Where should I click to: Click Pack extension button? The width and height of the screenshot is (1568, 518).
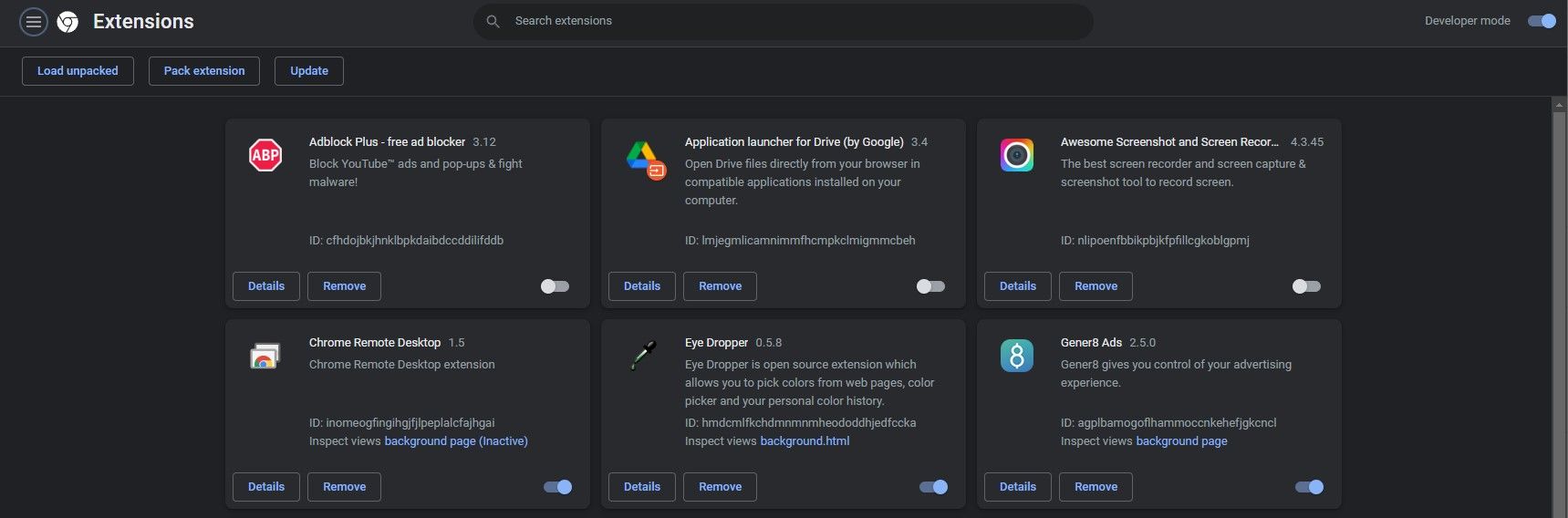pyautogui.click(x=204, y=71)
